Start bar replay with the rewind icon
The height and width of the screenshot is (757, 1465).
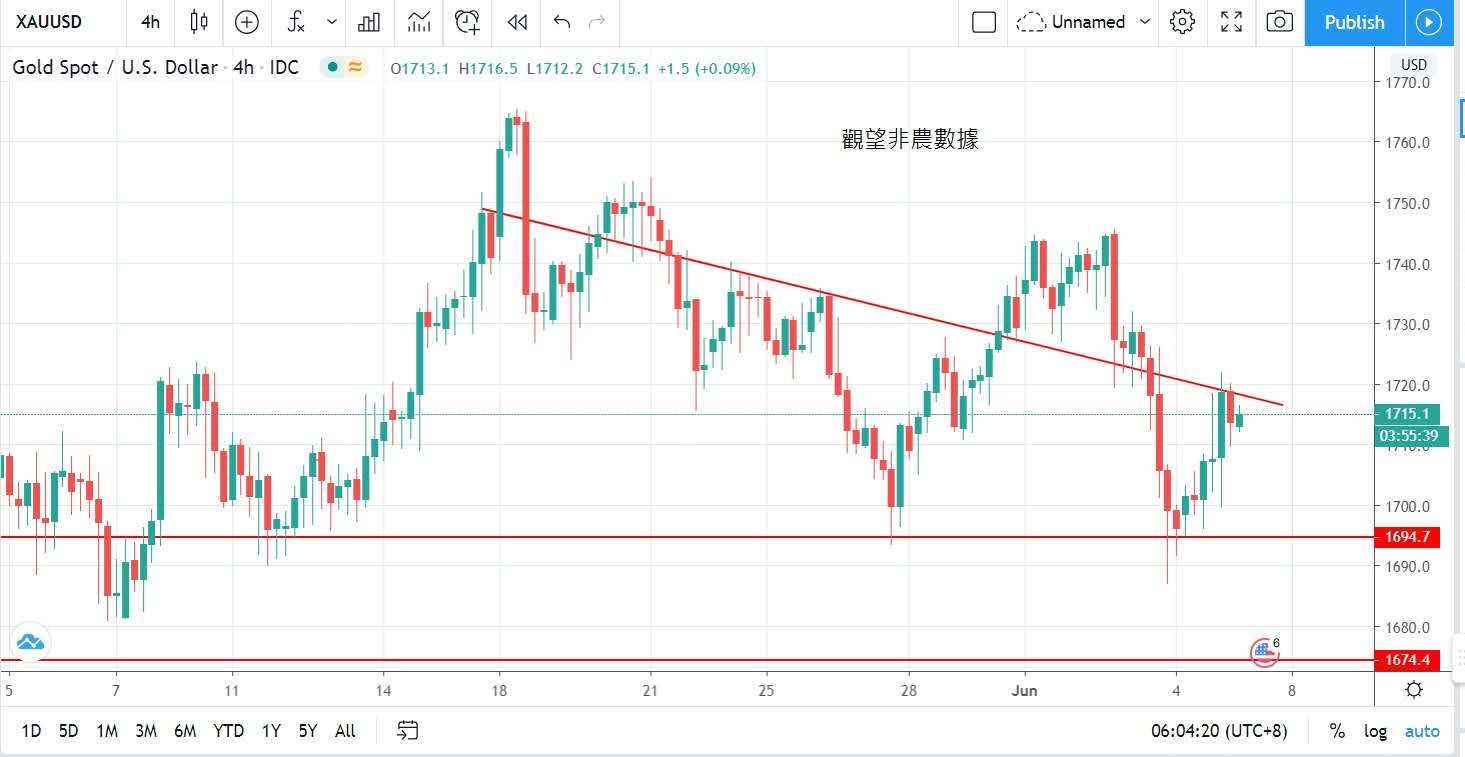point(517,22)
